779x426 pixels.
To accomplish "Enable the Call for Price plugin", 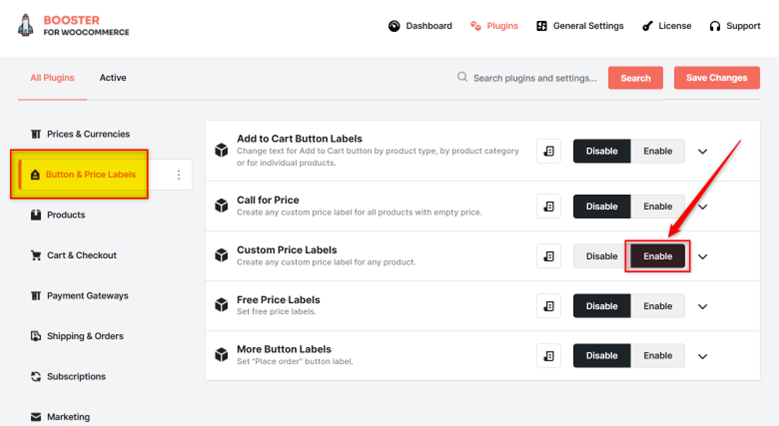I will point(658,206).
